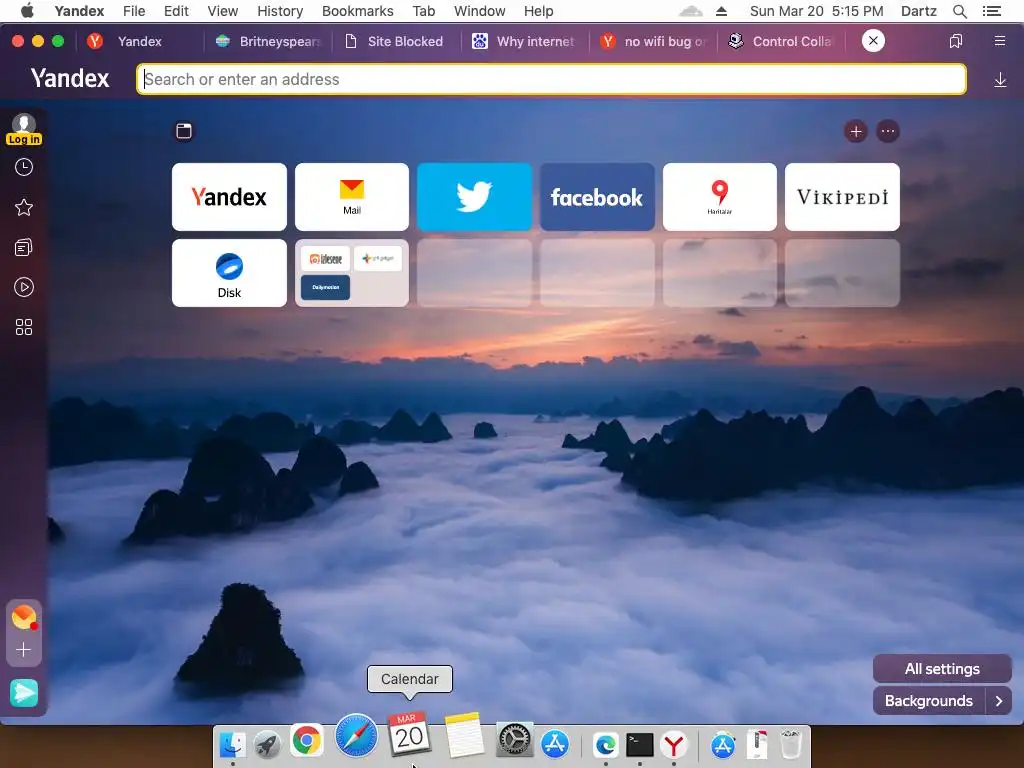This screenshot has width=1024, height=768.
Task: Focus the search or address field
Action: point(551,79)
